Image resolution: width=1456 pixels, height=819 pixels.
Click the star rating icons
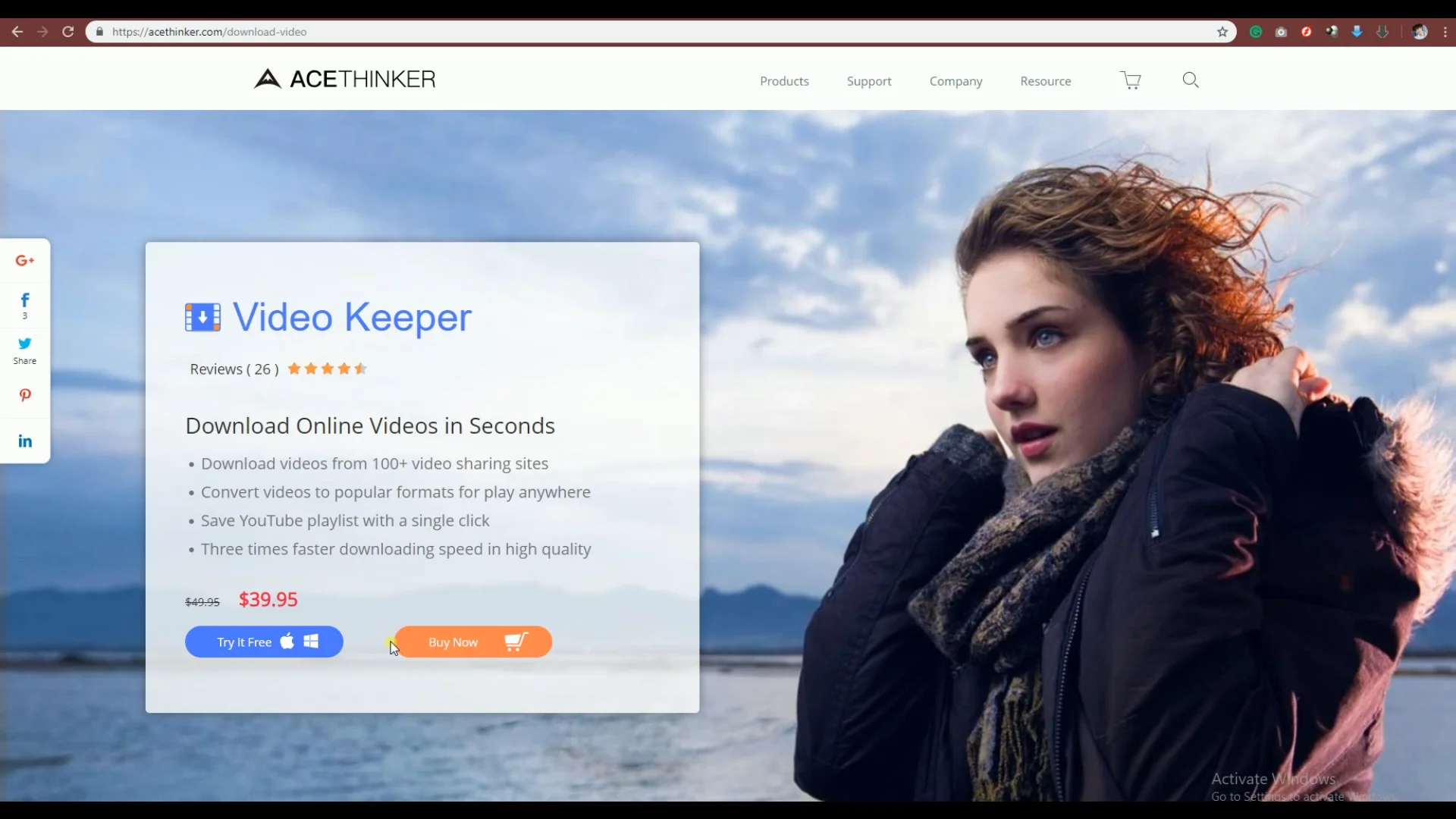tap(327, 369)
